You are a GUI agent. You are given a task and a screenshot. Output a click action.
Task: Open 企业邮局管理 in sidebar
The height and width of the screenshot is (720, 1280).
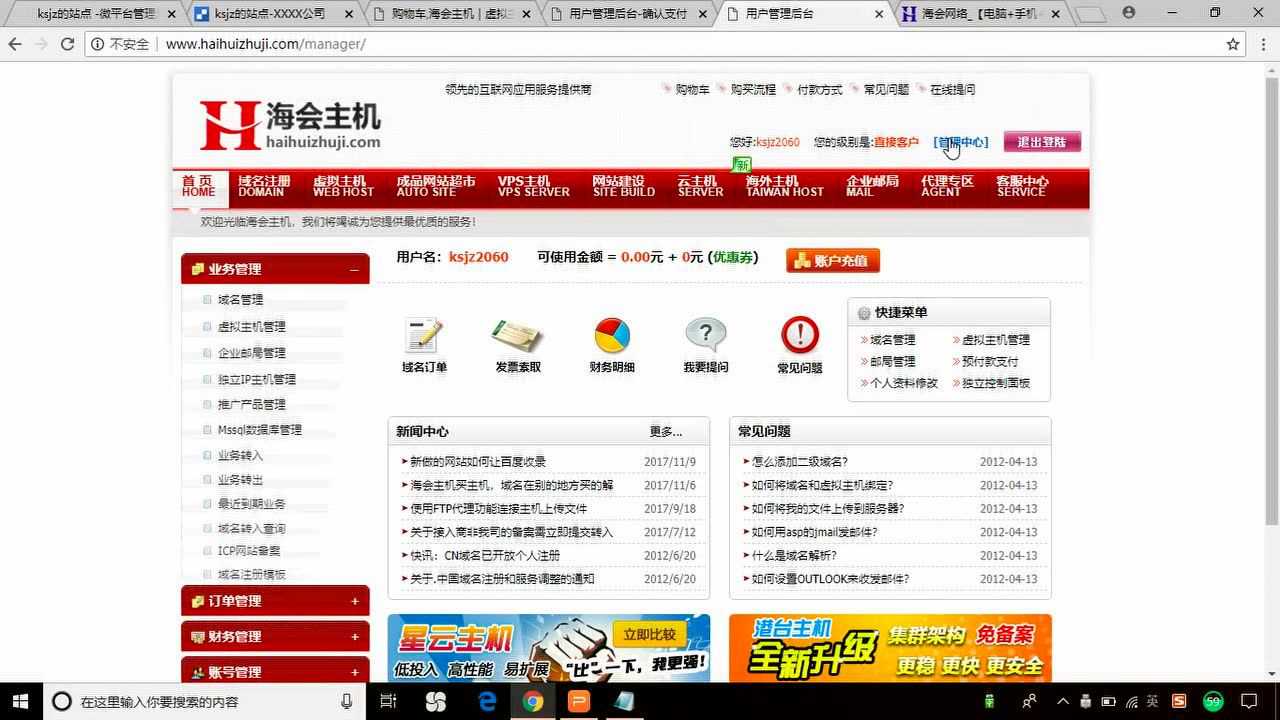click(252, 353)
